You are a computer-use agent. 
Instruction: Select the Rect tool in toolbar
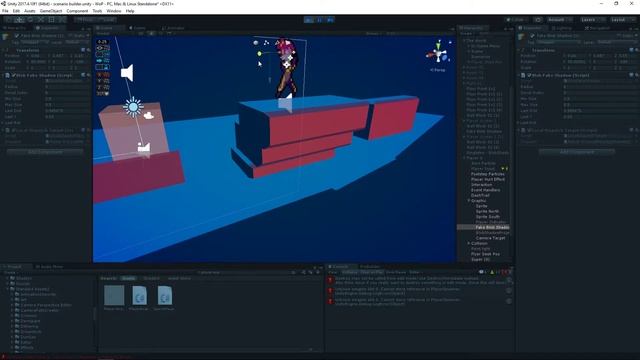(x=51, y=20)
